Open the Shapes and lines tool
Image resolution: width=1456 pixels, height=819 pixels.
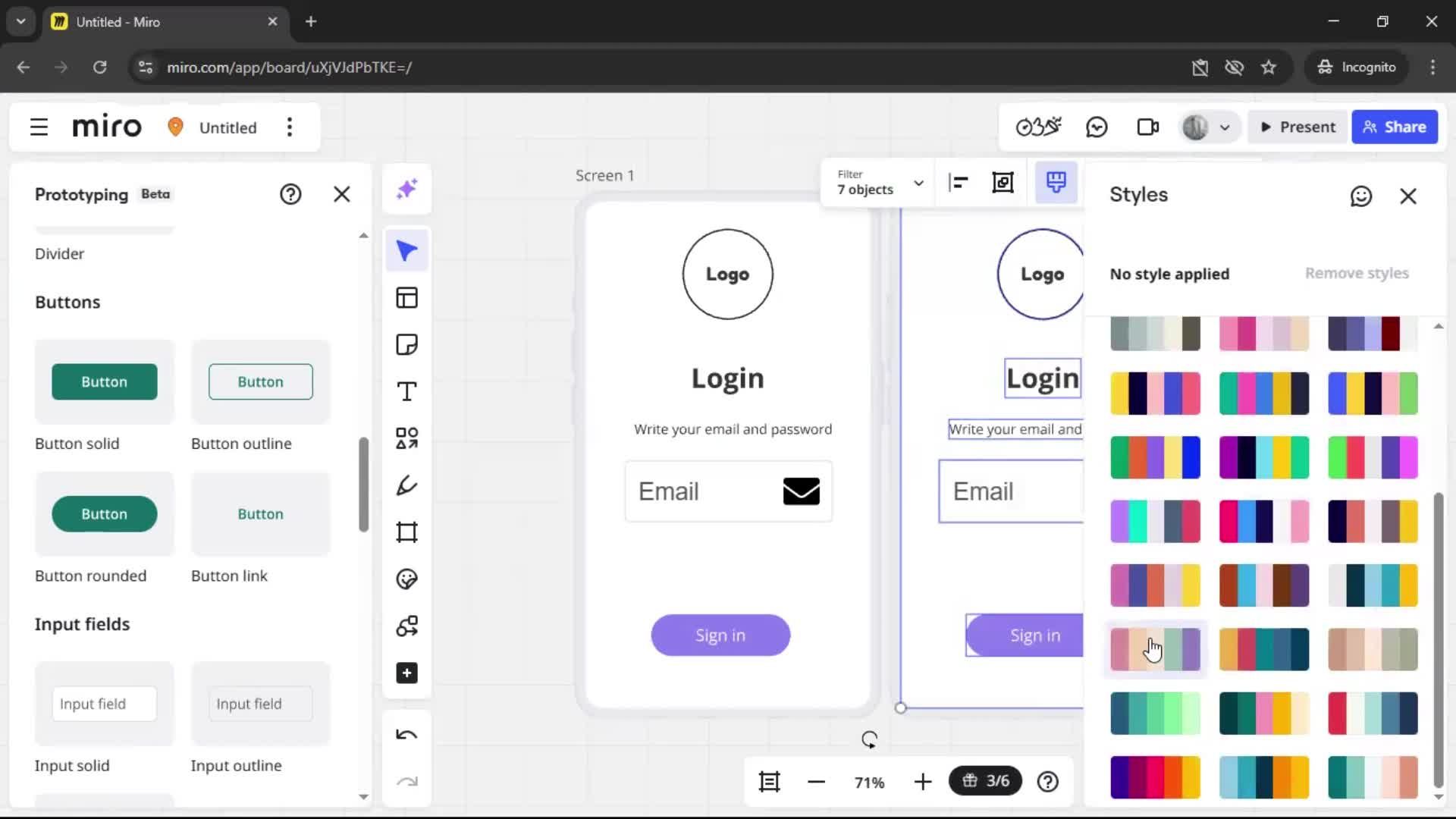[x=407, y=438]
